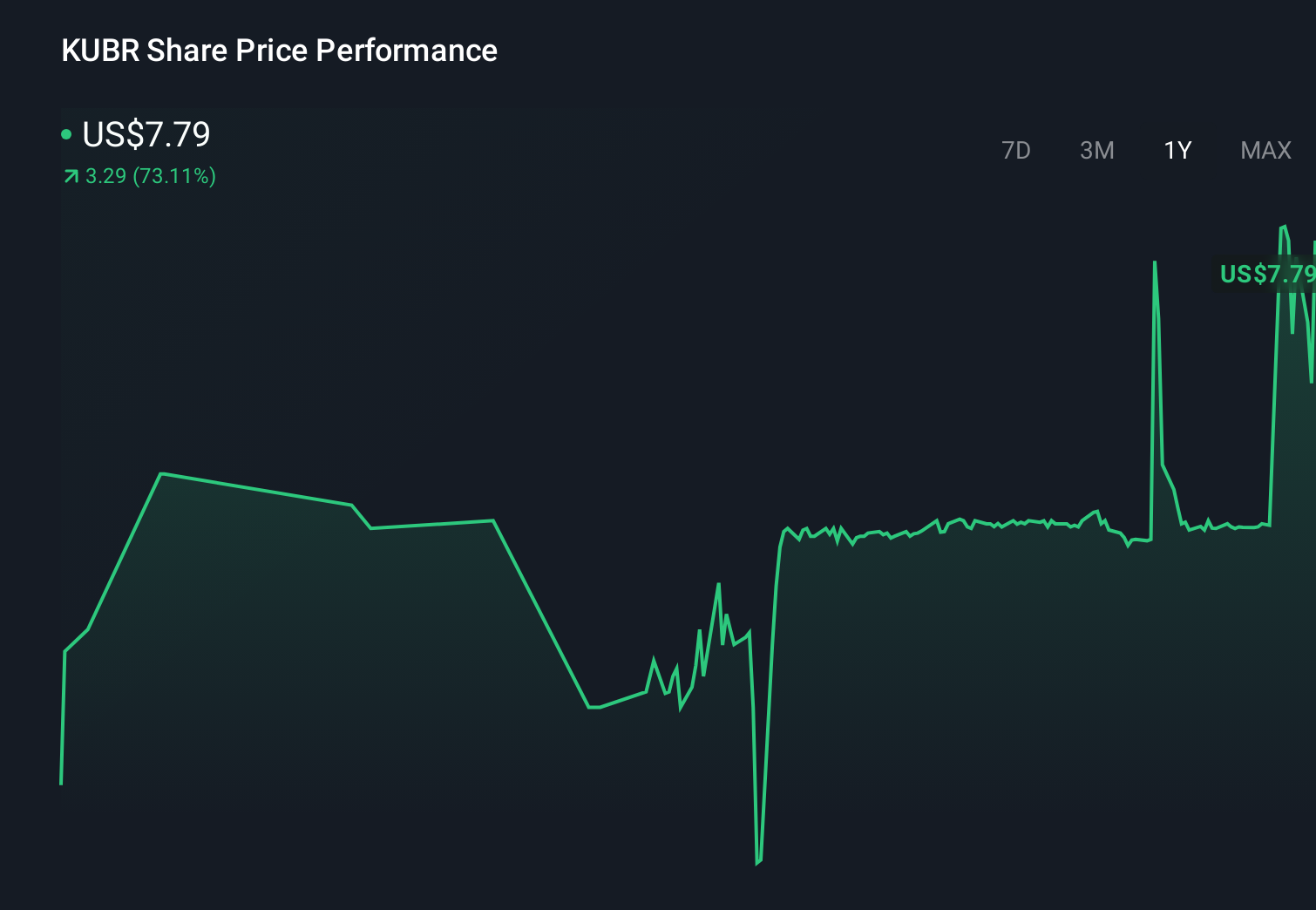Switch to the 3M view

pos(1097,150)
